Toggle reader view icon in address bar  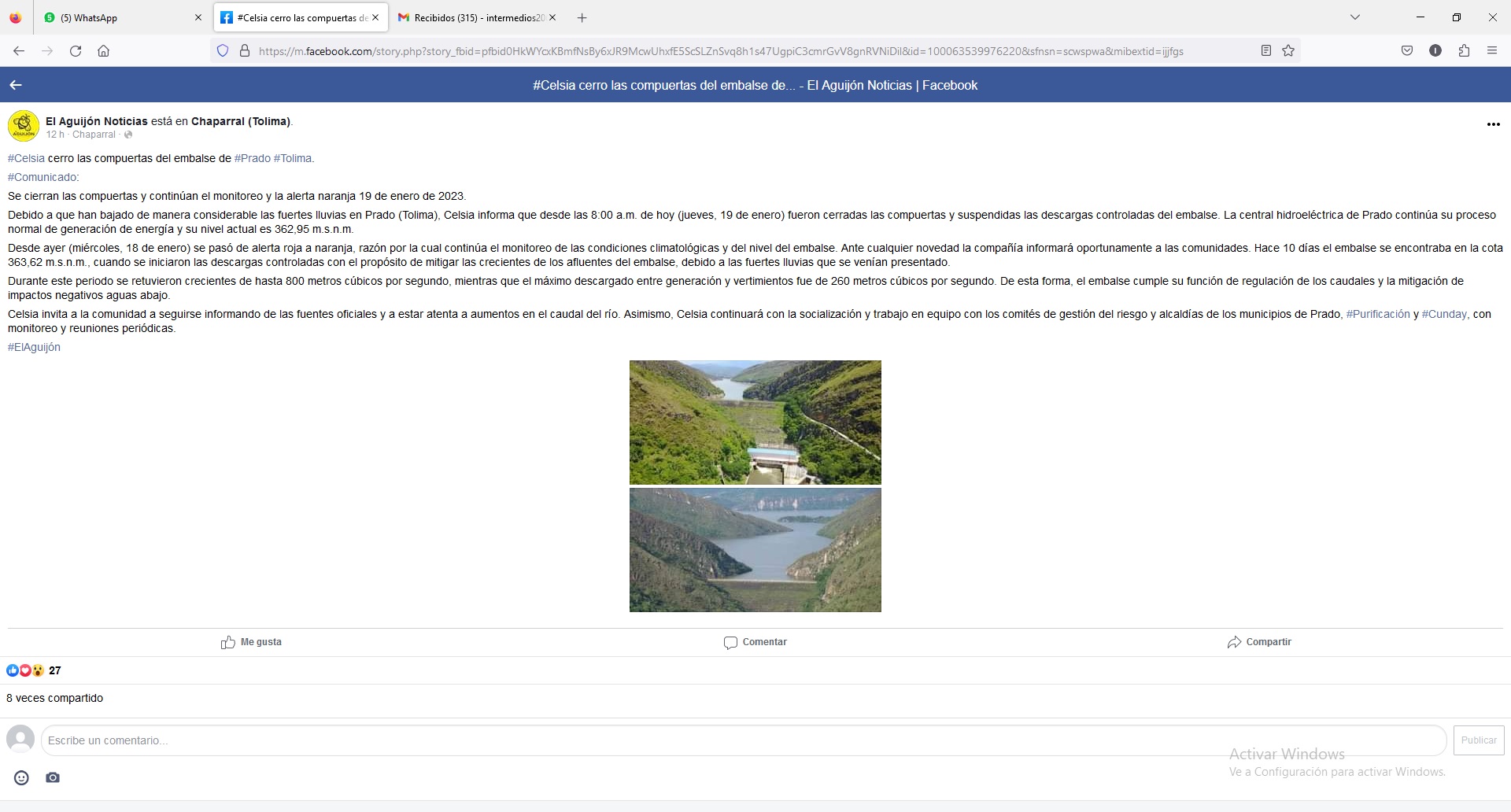click(x=1266, y=51)
